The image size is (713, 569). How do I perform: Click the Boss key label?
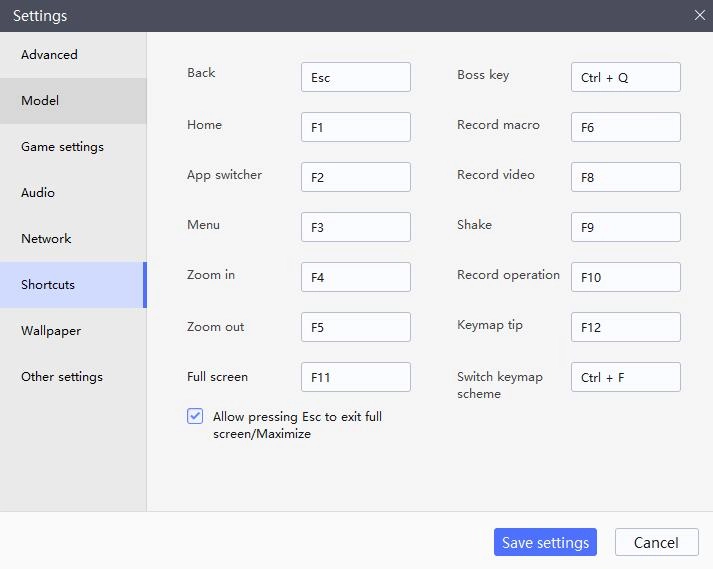point(483,75)
